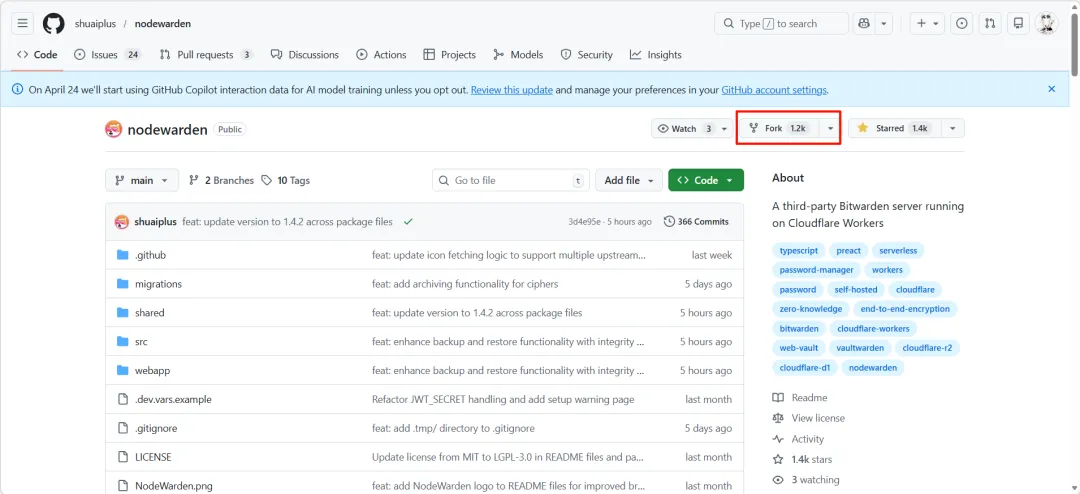Switch to the Security tab
Viewport: 1080px width, 494px height.
[x=586, y=54]
